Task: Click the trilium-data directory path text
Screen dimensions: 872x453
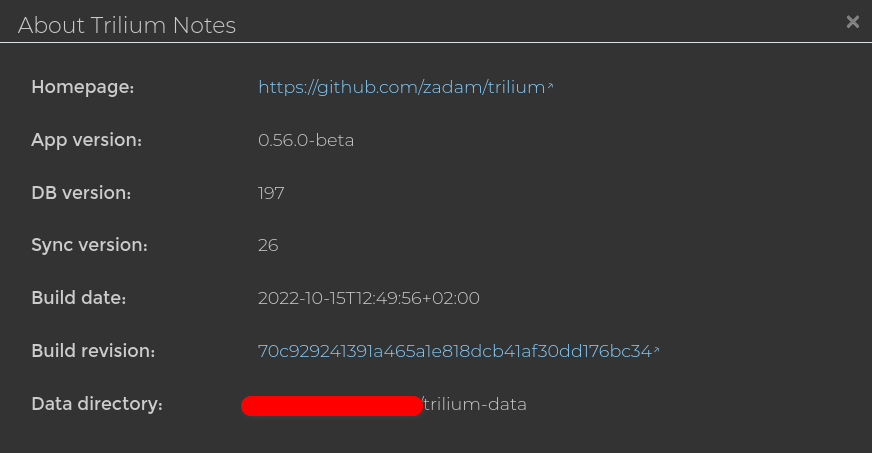Action: [x=474, y=404]
